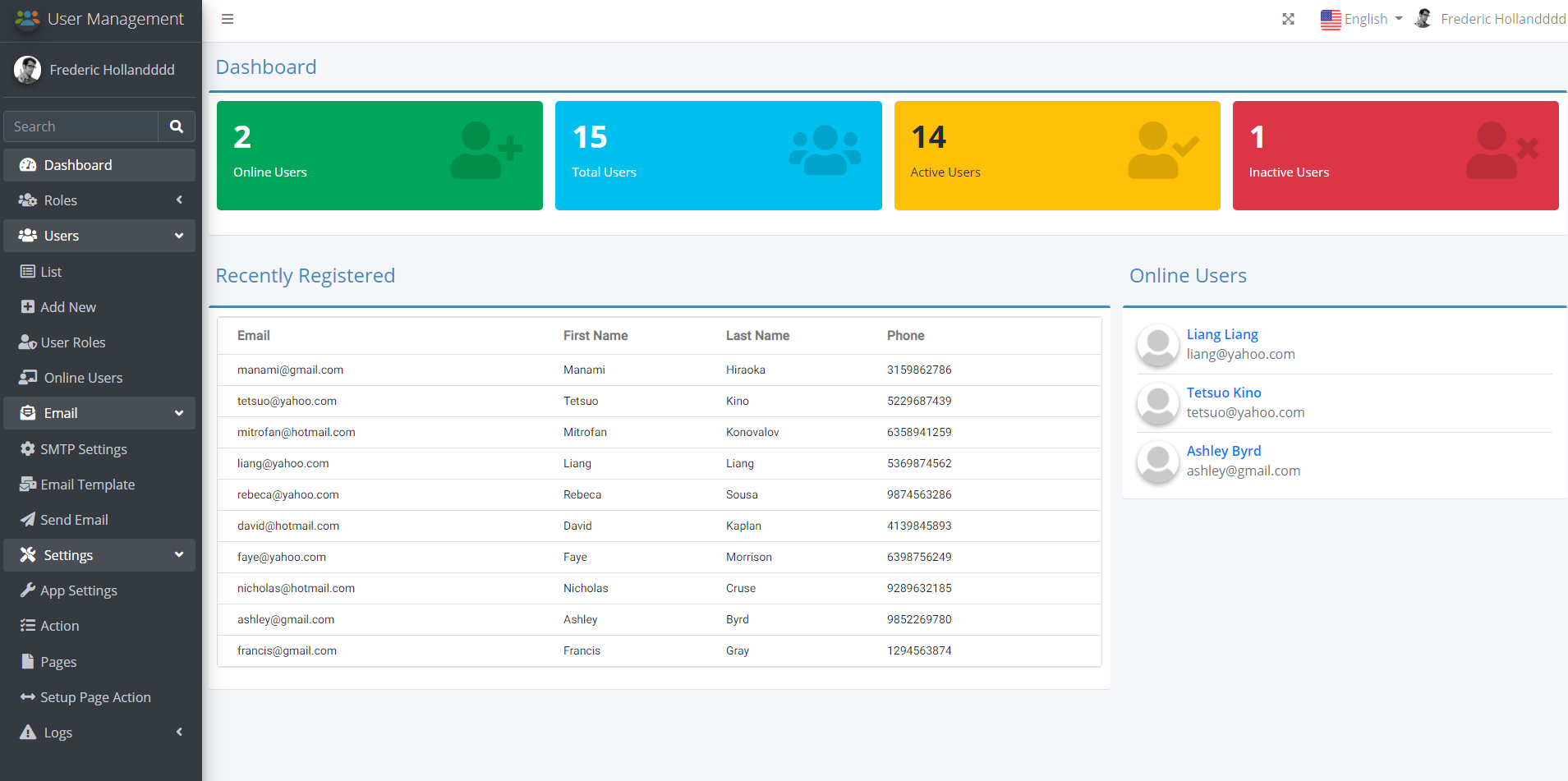Expand the Roles sidebar menu
The image size is (1568, 781).
pyautogui.click(x=99, y=200)
